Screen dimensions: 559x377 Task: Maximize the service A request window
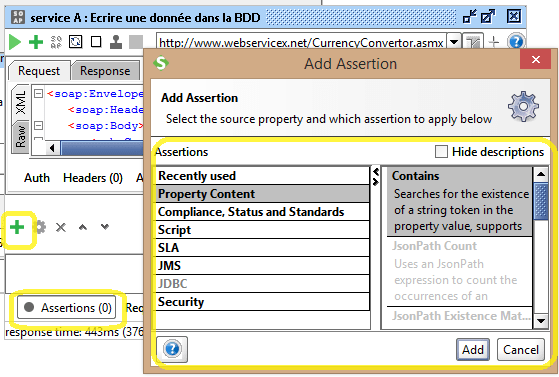click(x=488, y=16)
